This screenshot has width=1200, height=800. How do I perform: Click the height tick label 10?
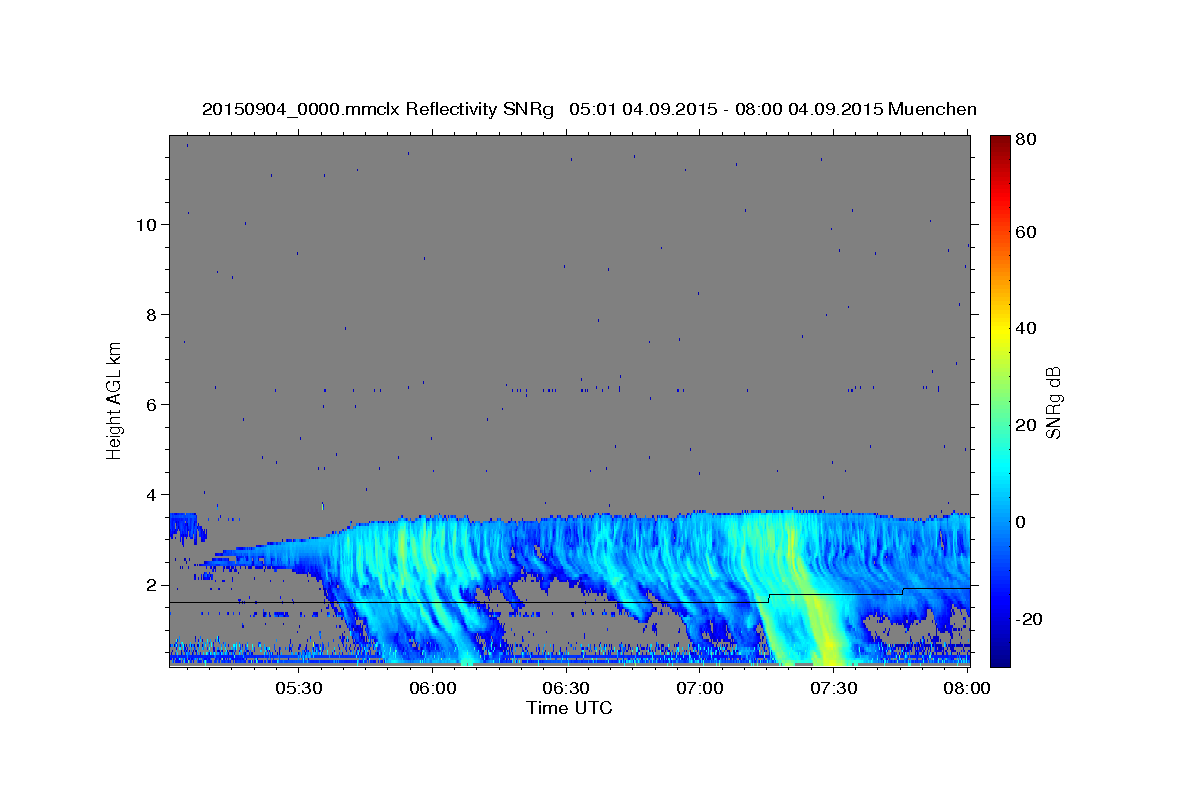(147, 224)
